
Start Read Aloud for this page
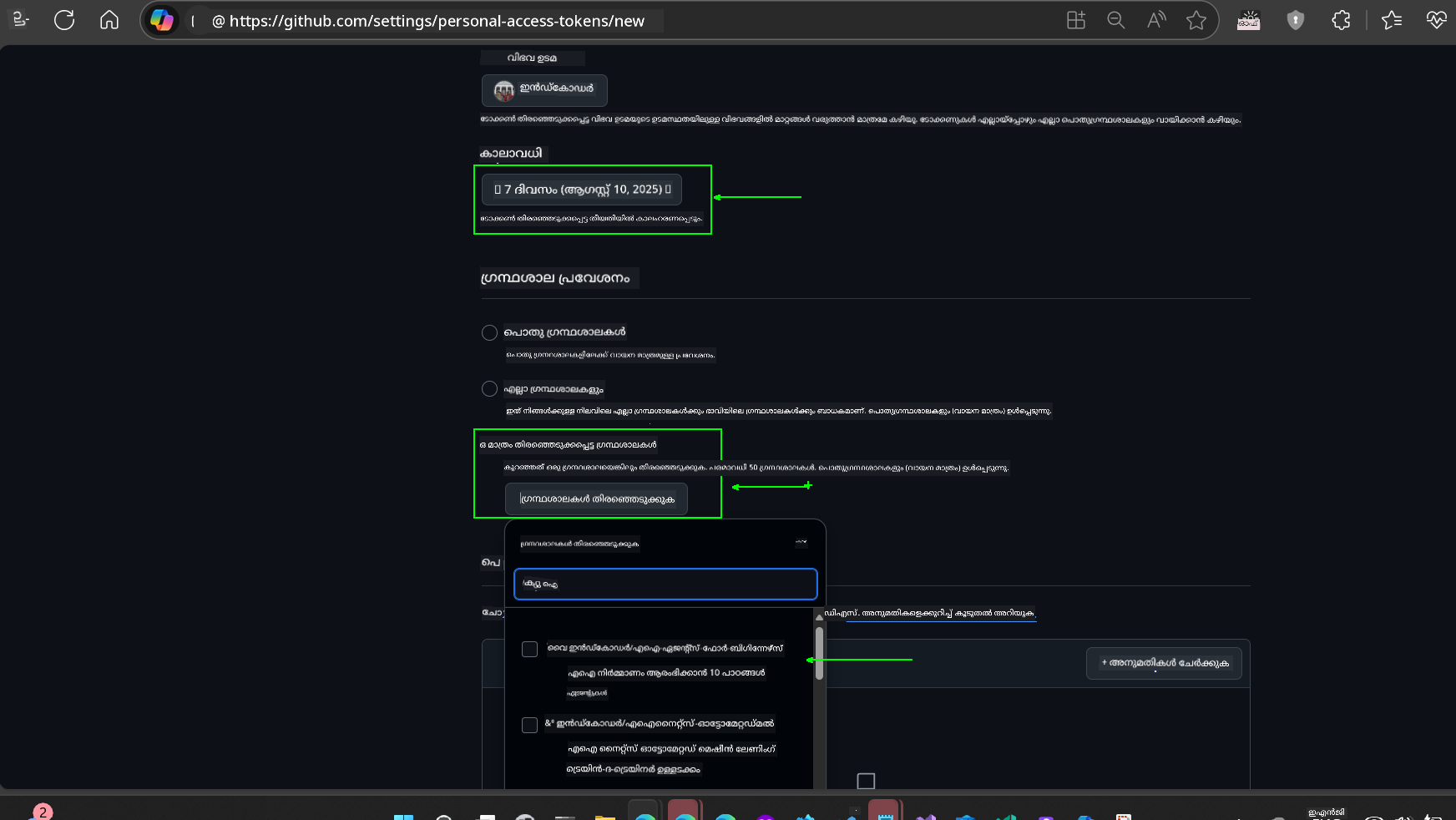click(x=1155, y=20)
